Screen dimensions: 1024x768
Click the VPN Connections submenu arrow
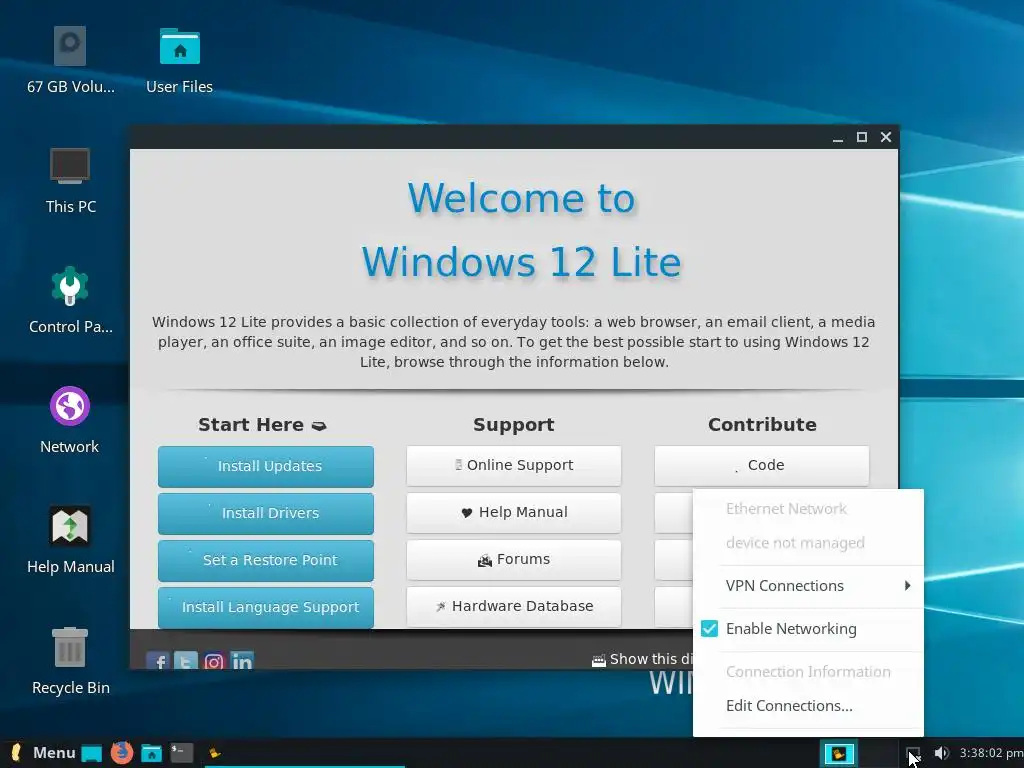click(x=907, y=586)
